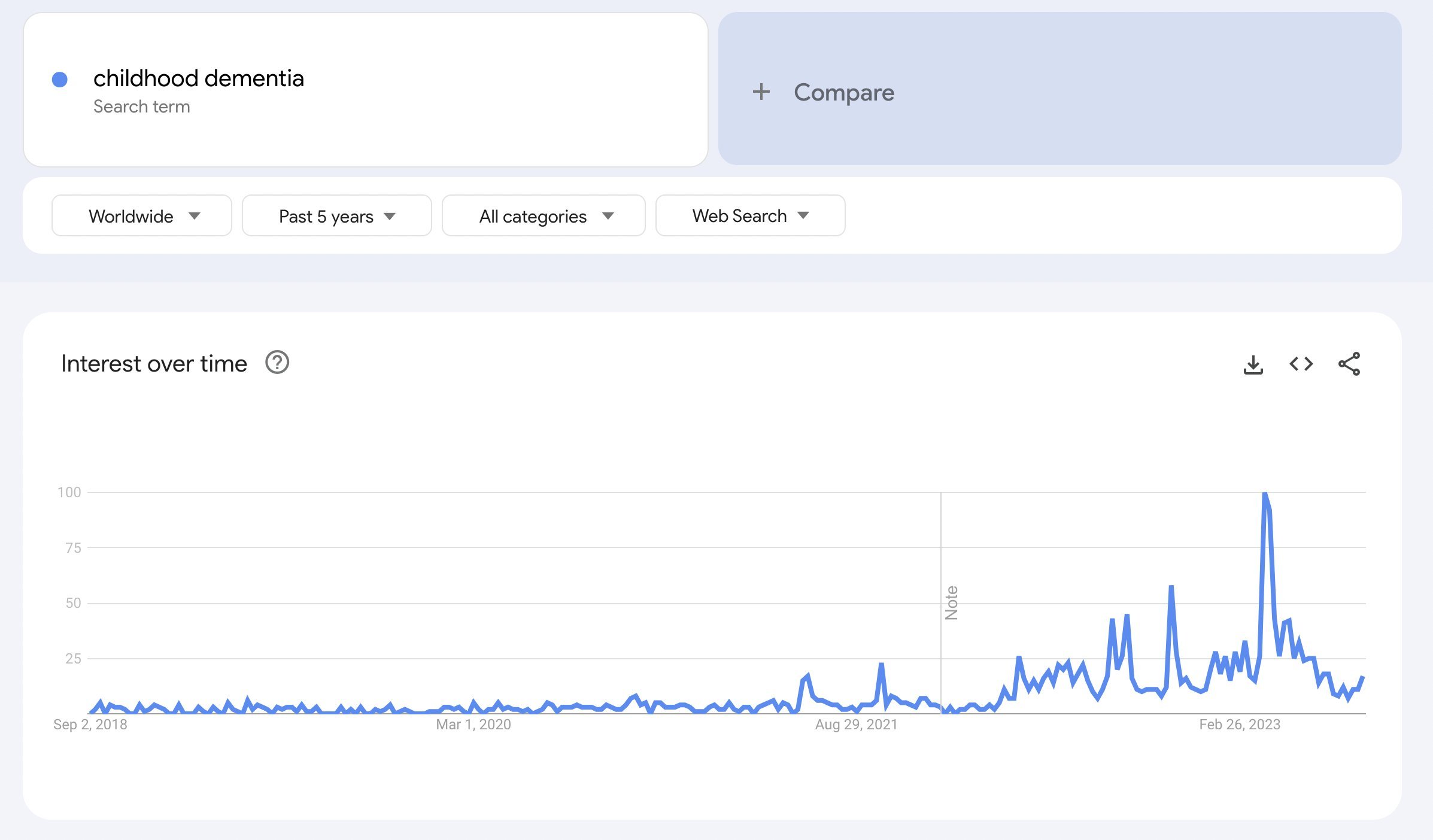The width and height of the screenshot is (1433, 840).
Task: Click the highest peak on the graph
Action: pyautogui.click(x=1265, y=494)
